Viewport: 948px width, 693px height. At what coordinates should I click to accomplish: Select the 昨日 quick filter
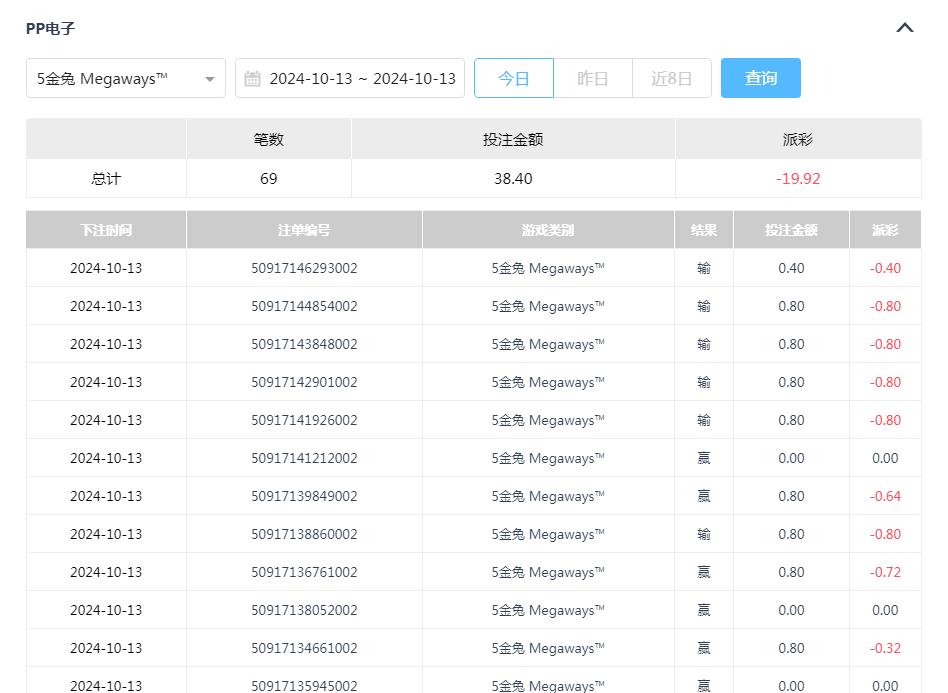tap(593, 79)
